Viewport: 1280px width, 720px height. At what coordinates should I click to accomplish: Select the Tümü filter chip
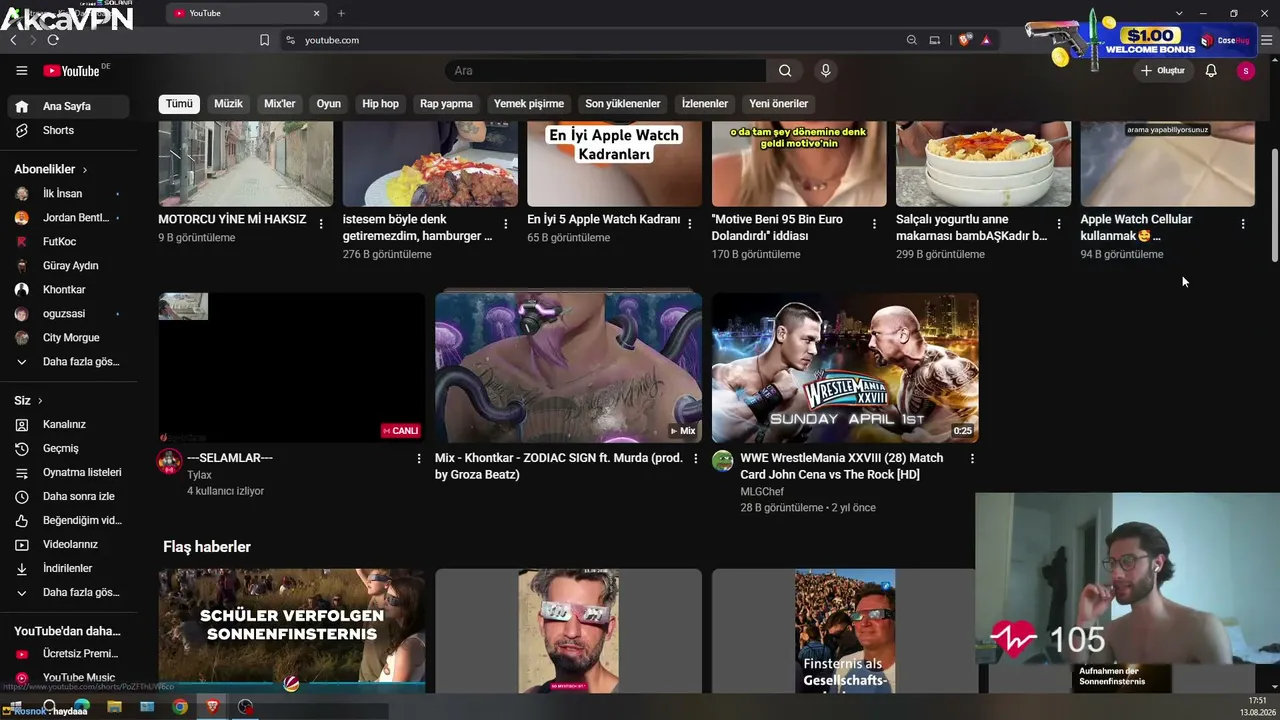coord(179,104)
